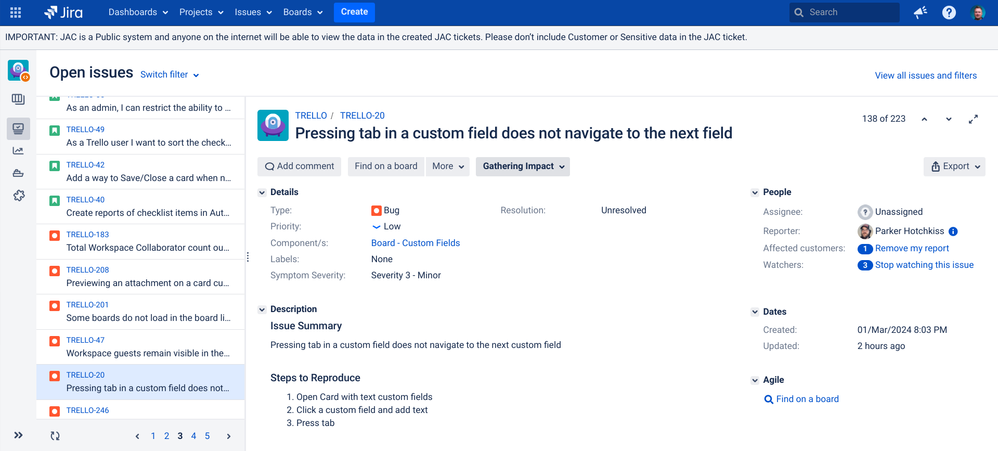Select the issues monitor icon in sidebar
The width and height of the screenshot is (998, 451).
point(18,128)
